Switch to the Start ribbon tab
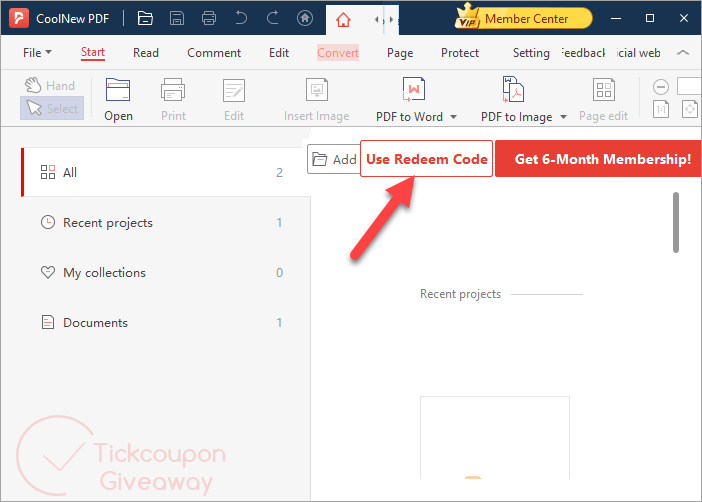702x502 pixels. [x=93, y=53]
